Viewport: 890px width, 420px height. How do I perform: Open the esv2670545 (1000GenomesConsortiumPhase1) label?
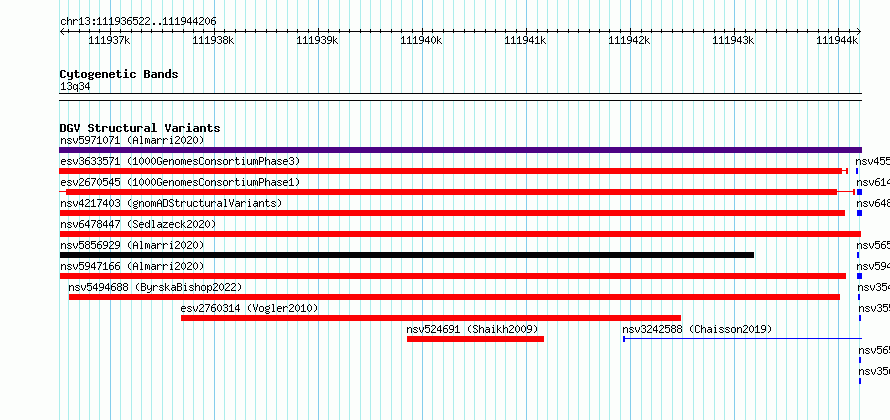point(180,182)
